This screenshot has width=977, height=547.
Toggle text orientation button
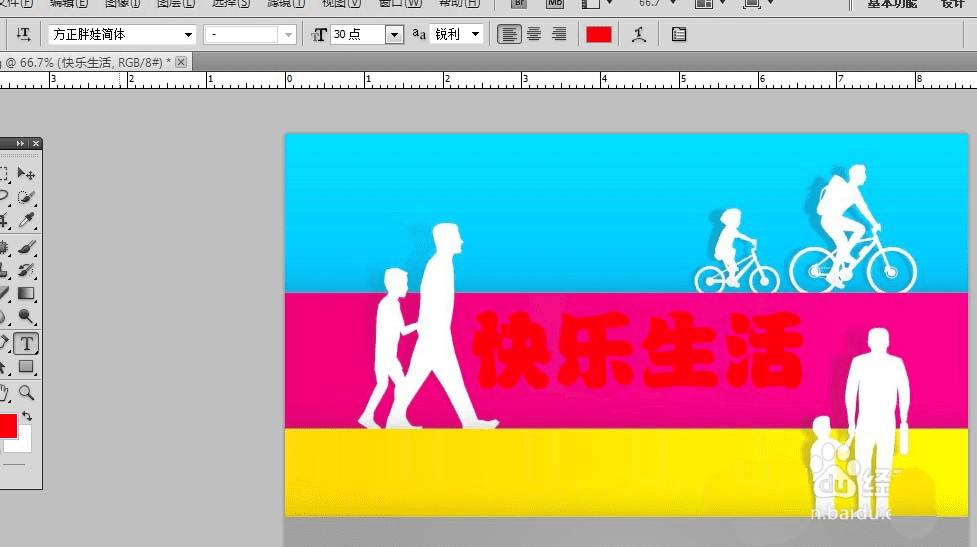23,34
